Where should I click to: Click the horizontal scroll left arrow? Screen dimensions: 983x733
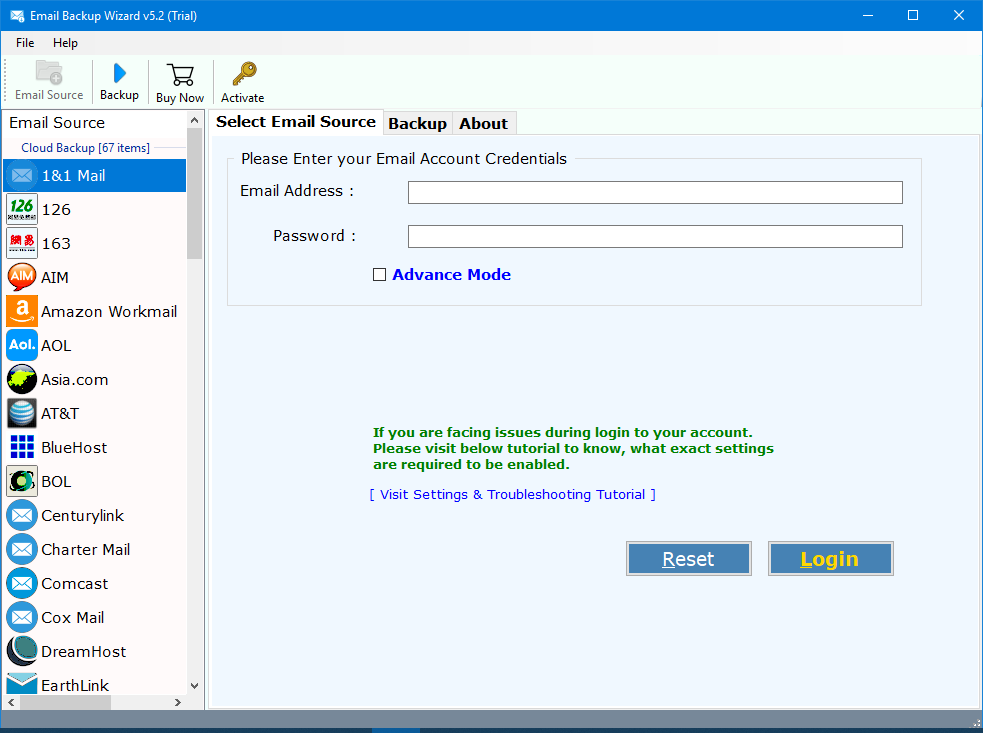(11, 702)
